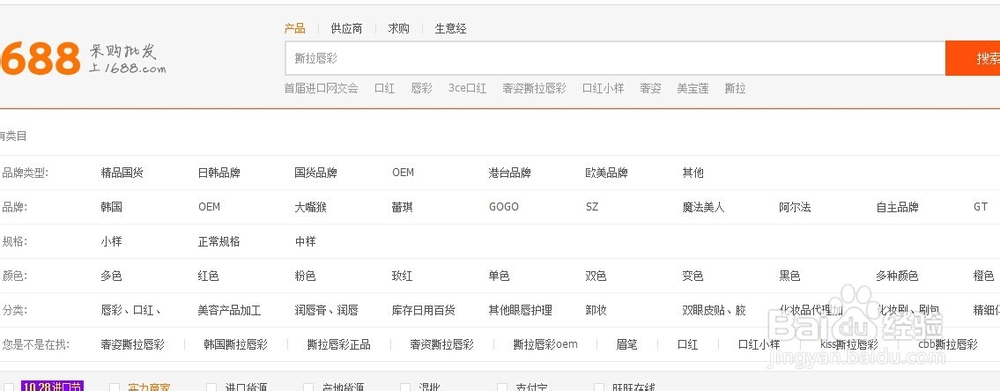Viewport: 1000px width, 391px height.
Task: Switch to the 求购 search tab
Action: tap(399, 29)
